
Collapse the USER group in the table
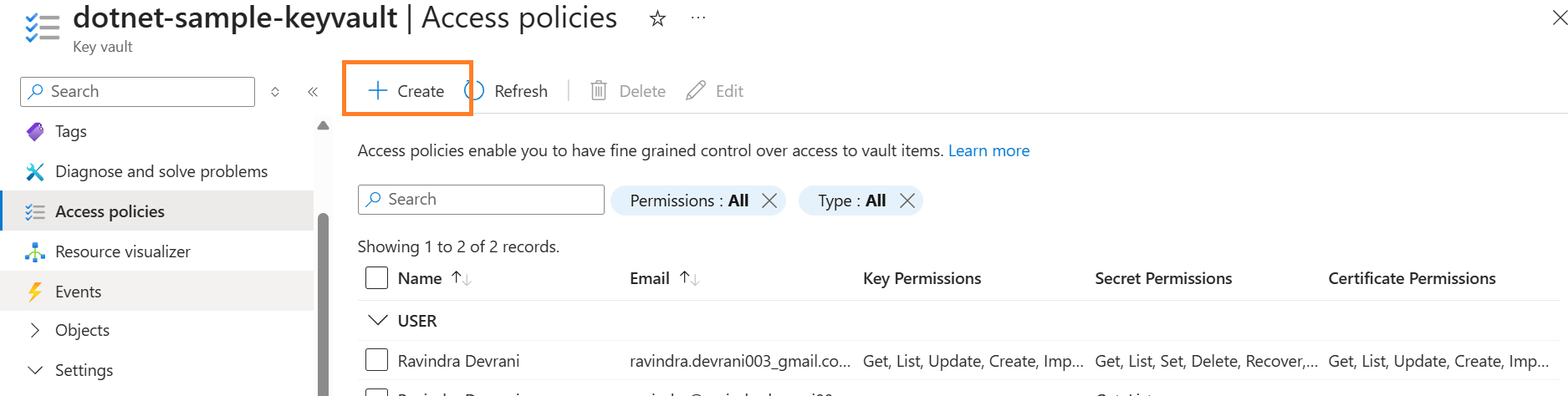tap(378, 321)
